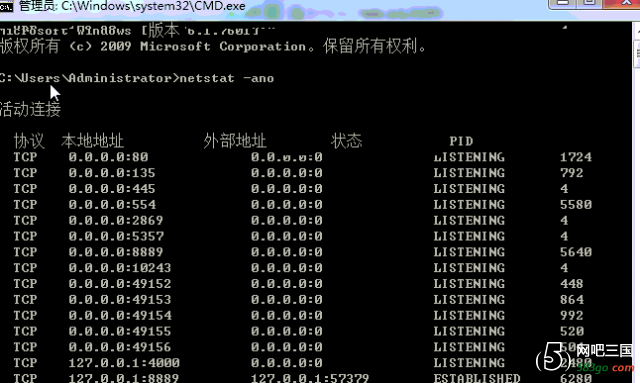640x383 pixels.
Task: Click the window title C:\Windows\system32\CMD.exe
Action: [153, 6]
